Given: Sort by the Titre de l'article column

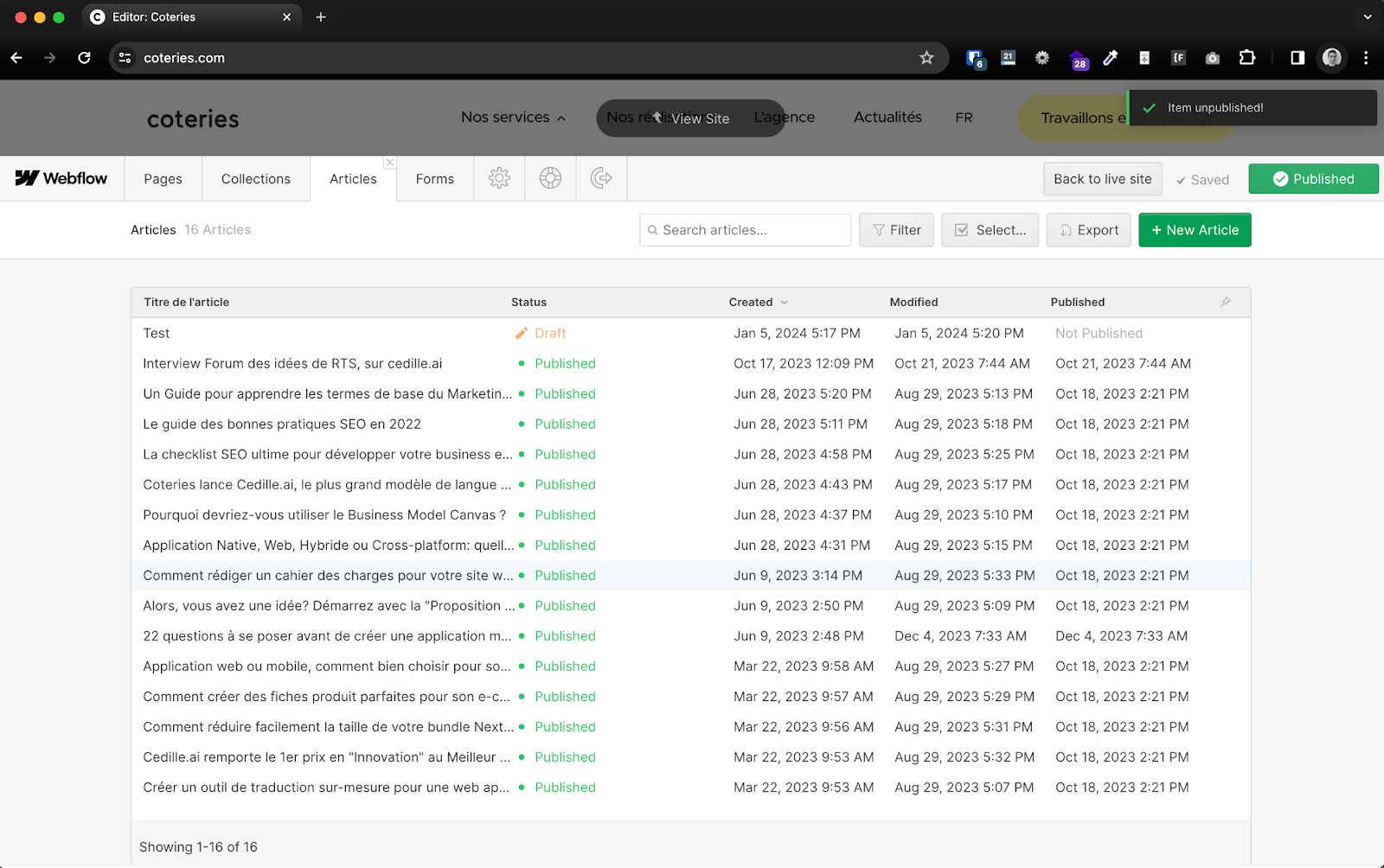Looking at the screenshot, I should 186,303.
